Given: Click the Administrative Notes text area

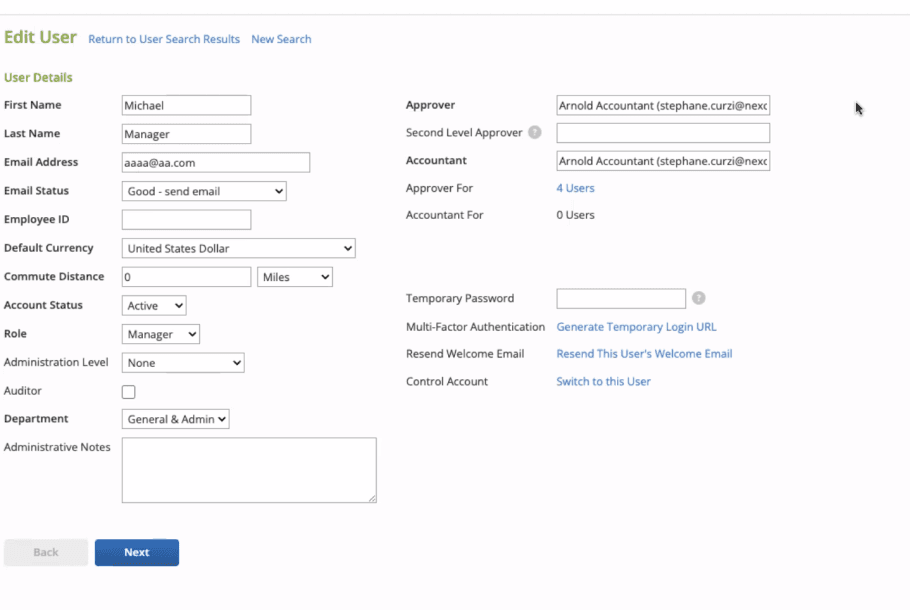Looking at the screenshot, I should coord(249,469).
